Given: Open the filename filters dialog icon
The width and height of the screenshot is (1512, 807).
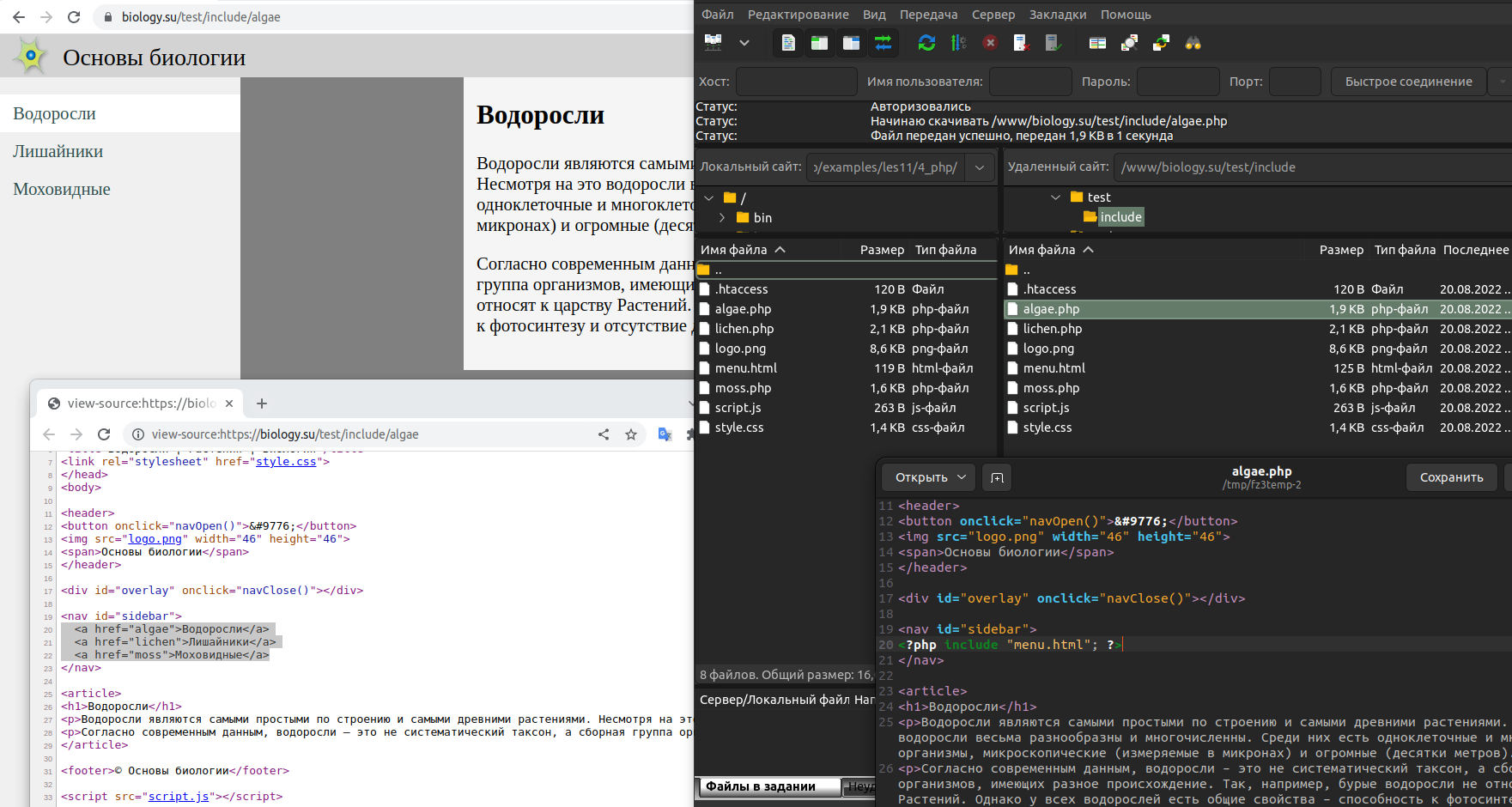Looking at the screenshot, I should (x=1097, y=42).
